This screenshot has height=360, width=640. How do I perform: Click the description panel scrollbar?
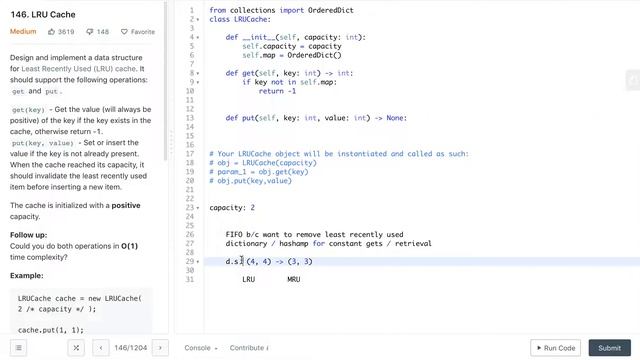pyautogui.click(x=165, y=82)
